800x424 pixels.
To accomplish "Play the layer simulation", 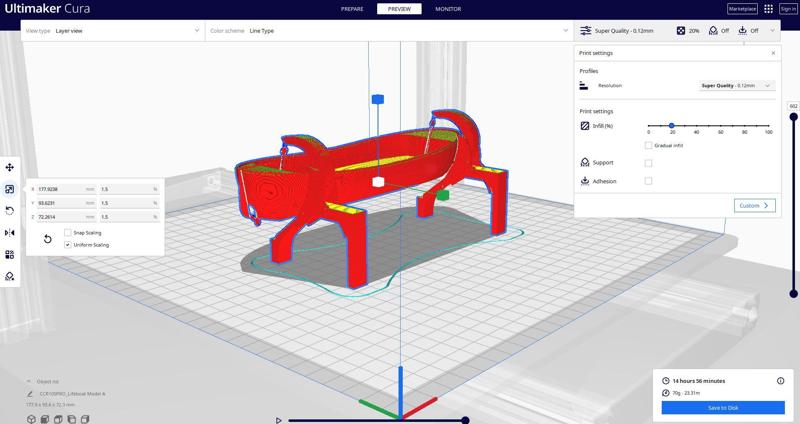I will (278, 420).
